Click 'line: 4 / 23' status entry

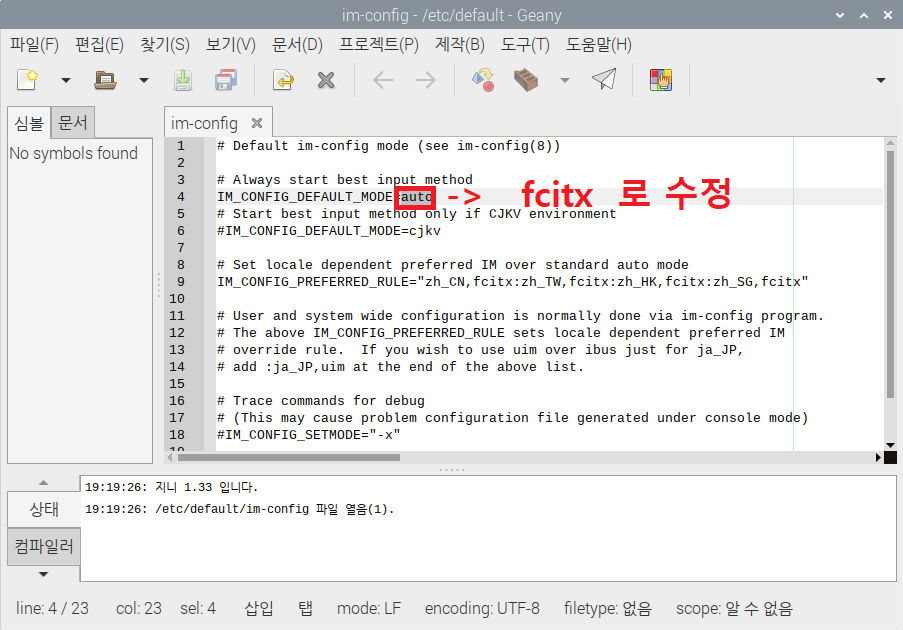(x=52, y=608)
